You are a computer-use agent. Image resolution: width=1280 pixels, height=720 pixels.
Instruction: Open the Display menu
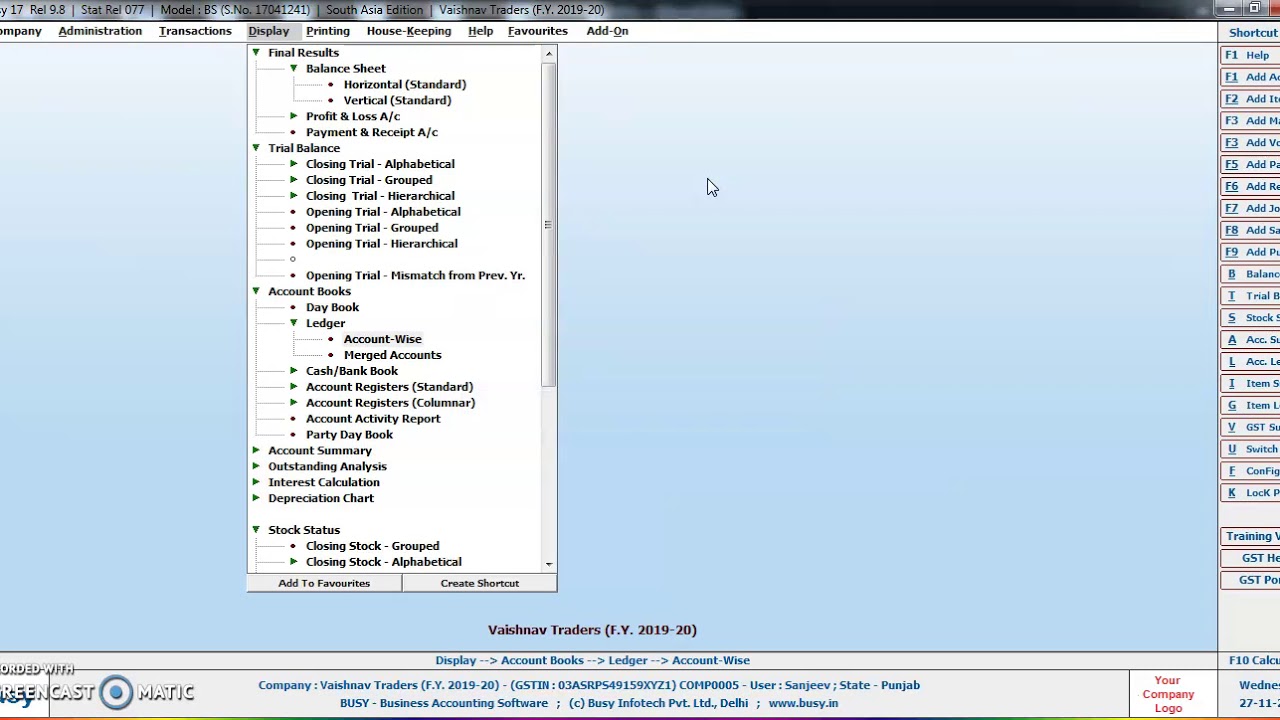click(x=268, y=31)
